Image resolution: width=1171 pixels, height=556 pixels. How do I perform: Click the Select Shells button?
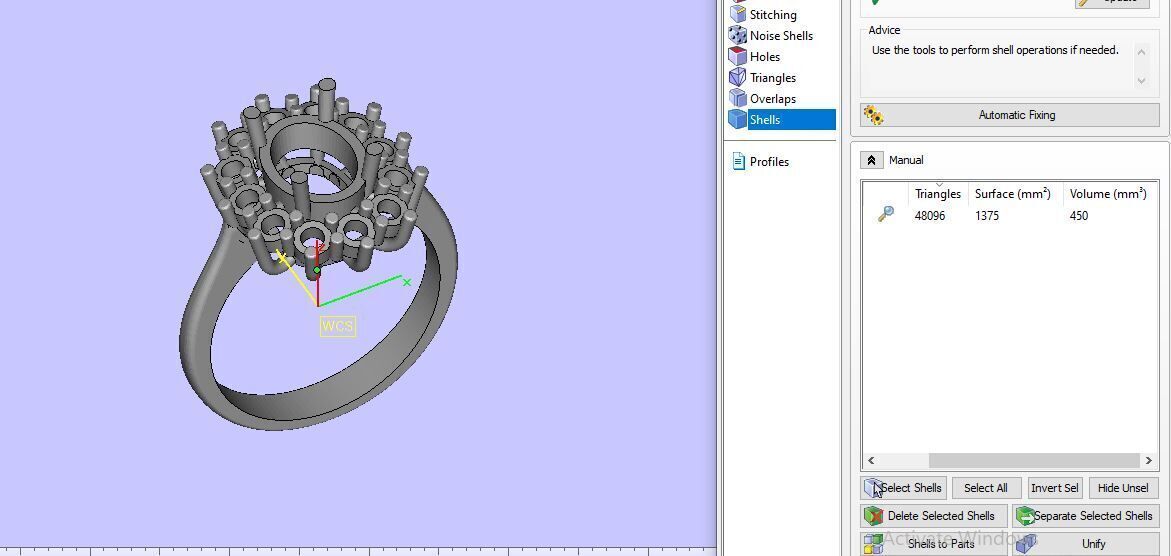904,488
